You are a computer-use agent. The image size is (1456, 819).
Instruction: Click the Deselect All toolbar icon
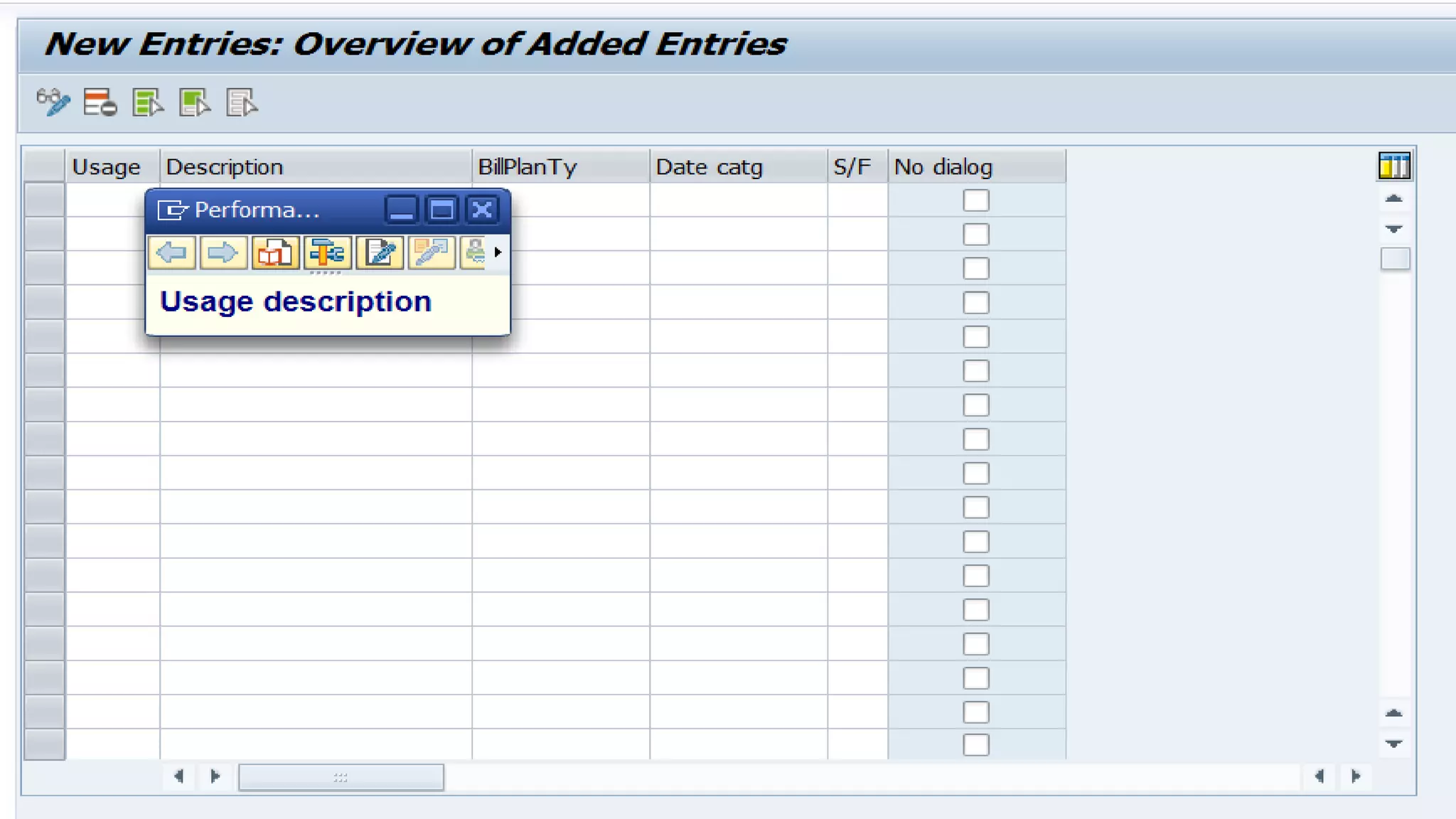242,102
